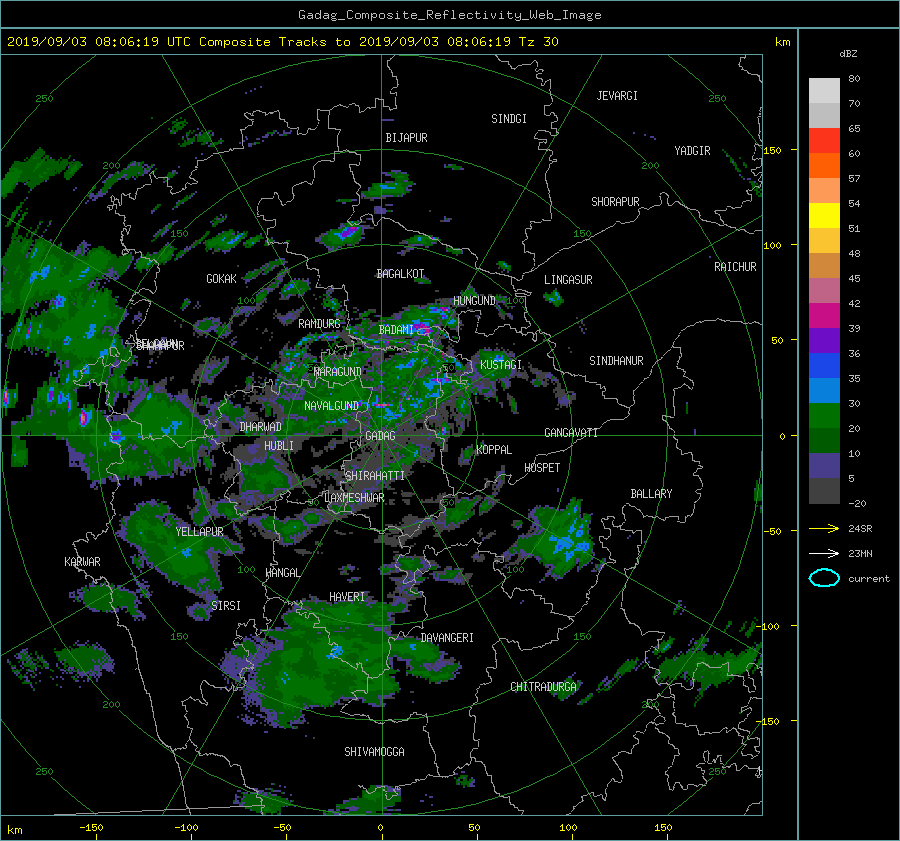Image resolution: width=900 pixels, height=841 pixels.
Task: Click the DHARWAD city label
Action: (x=261, y=427)
